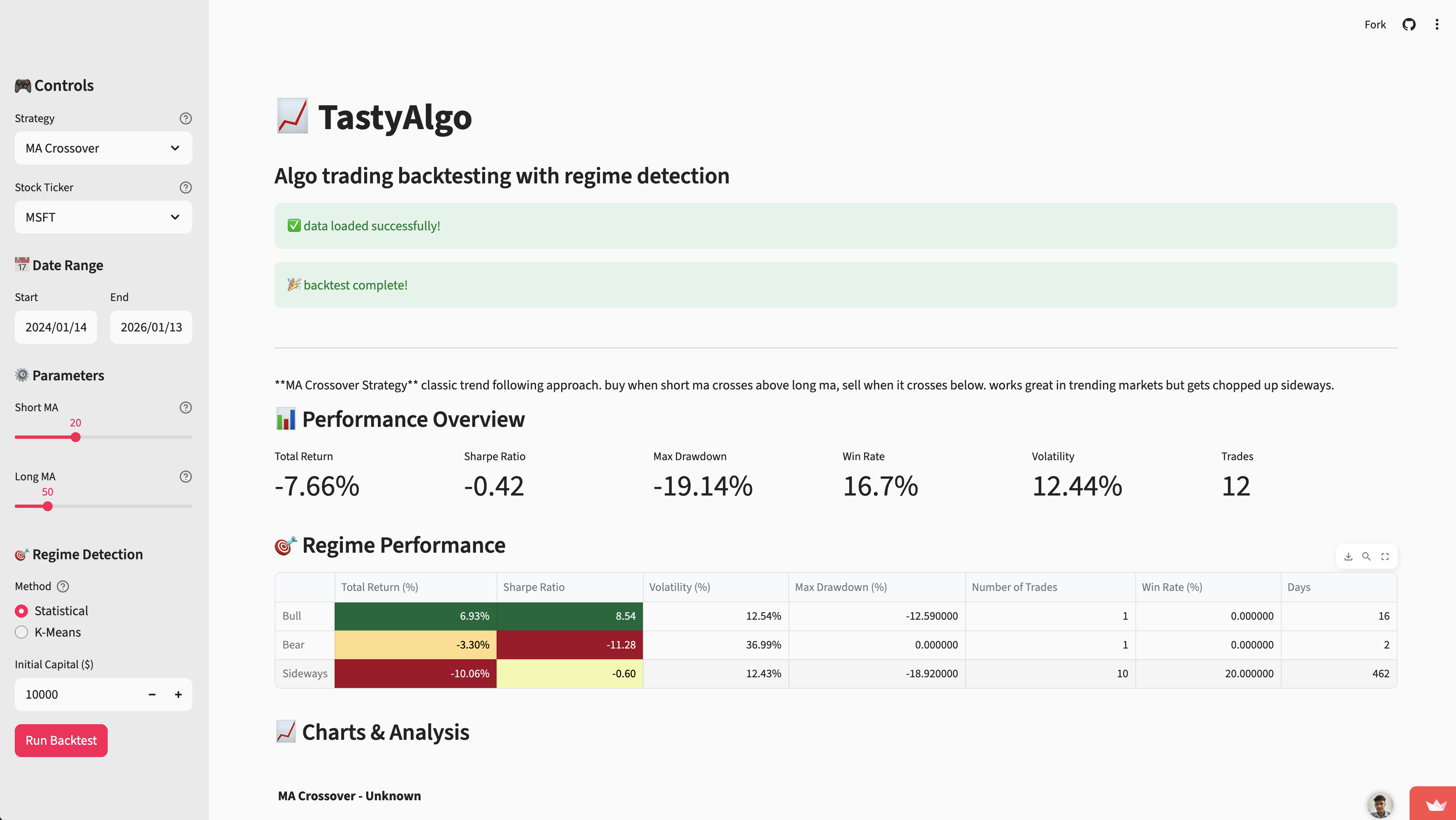Download the regime table as CSV
Image resolution: width=1456 pixels, height=820 pixels.
pyautogui.click(x=1348, y=556)
